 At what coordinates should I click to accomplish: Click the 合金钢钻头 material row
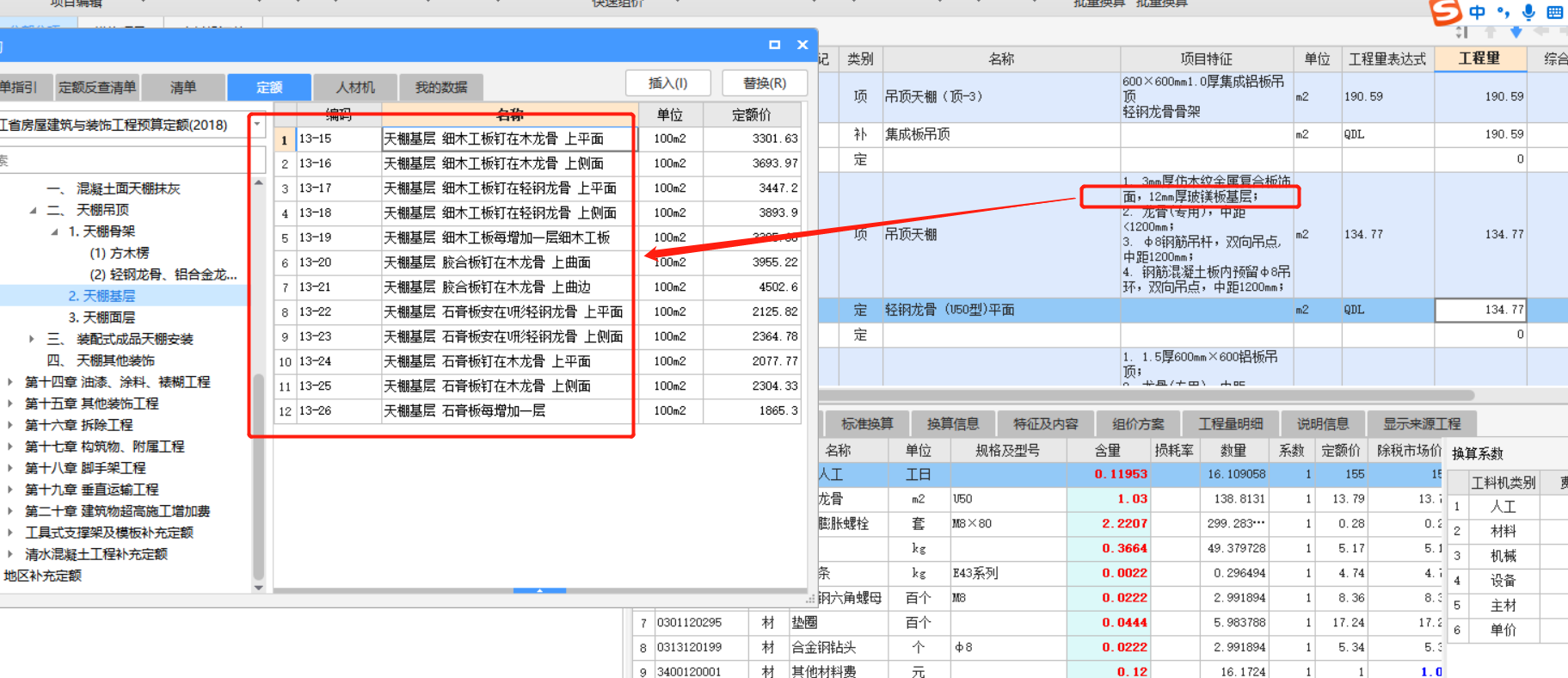tap(1039, 647)
